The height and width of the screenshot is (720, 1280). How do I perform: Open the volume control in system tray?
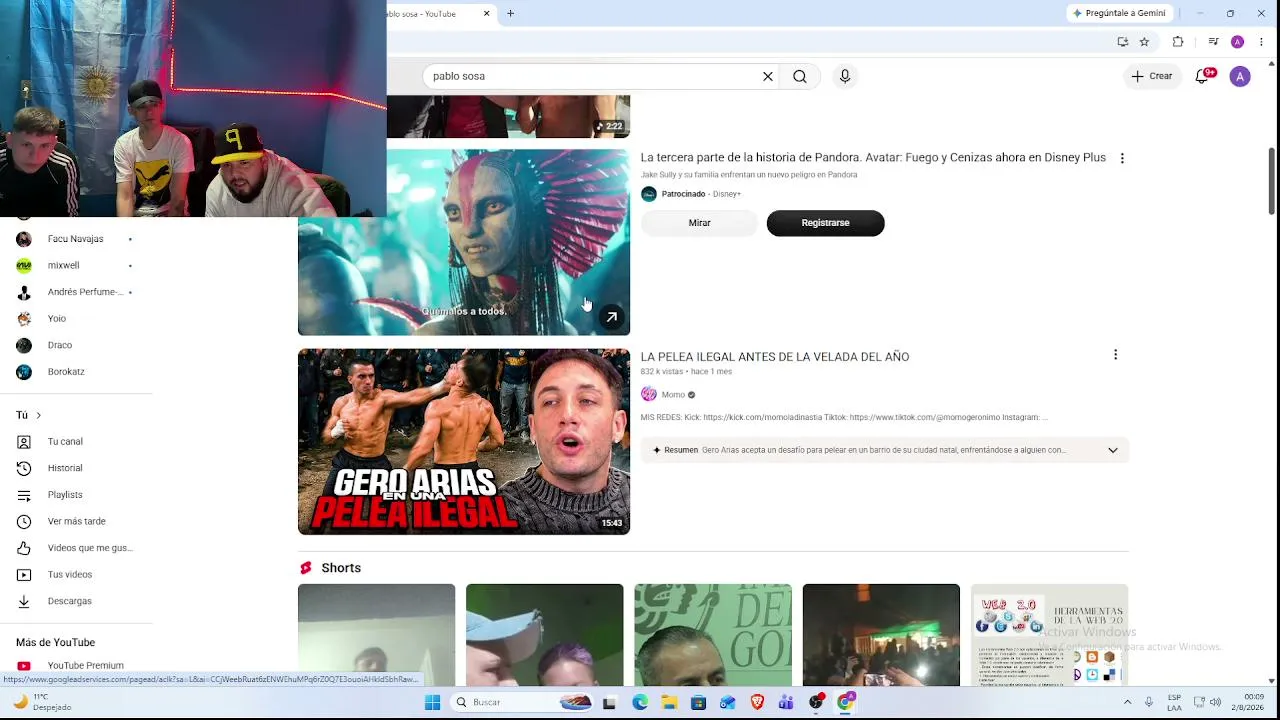(1215, 702)
